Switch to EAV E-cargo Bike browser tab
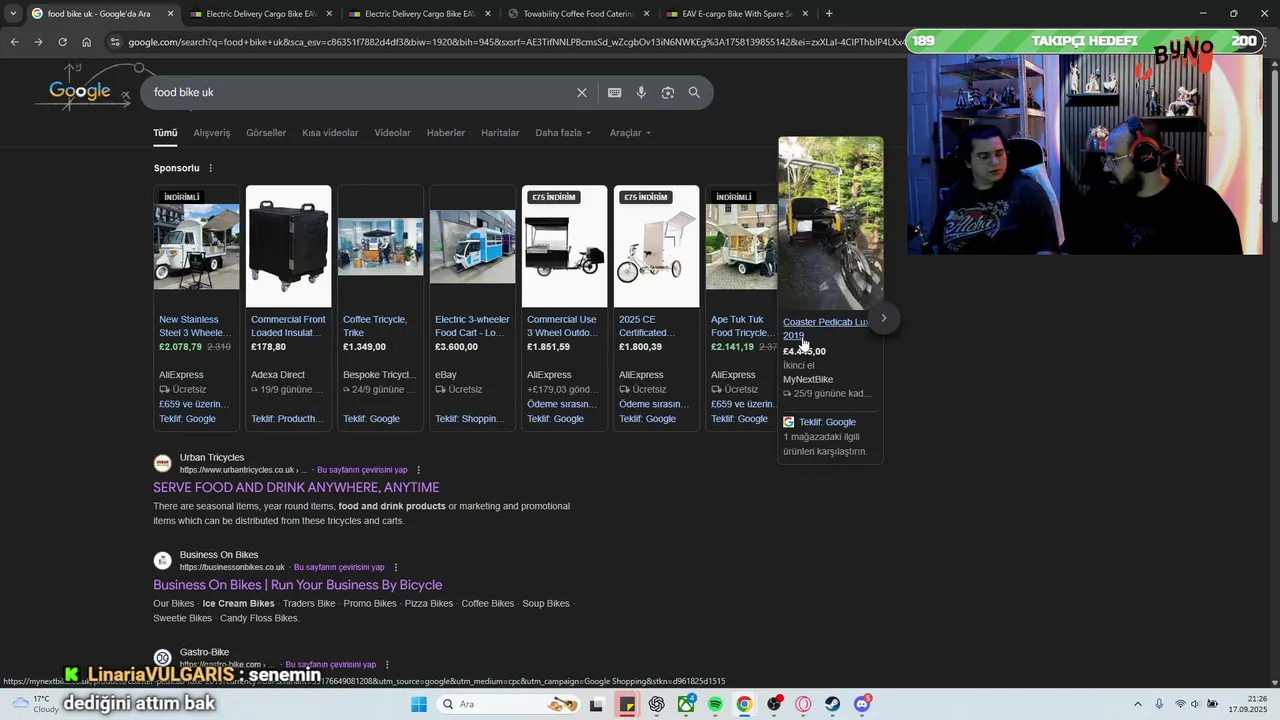1280x720 pixels. point(737,14)
